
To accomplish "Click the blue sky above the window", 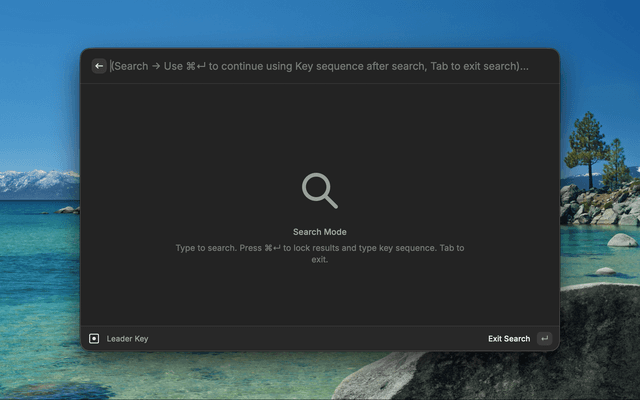I will (320, 22).
